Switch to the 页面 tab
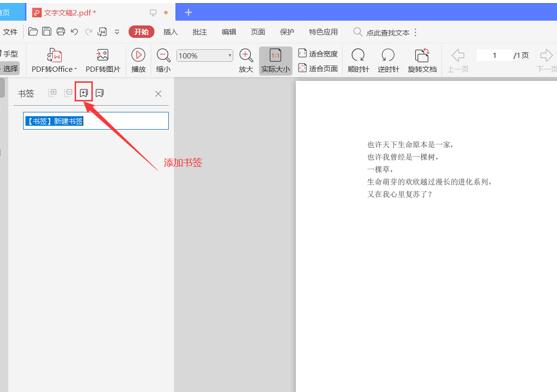The height and width of the screenshot is (392, 557). point(258,32)
